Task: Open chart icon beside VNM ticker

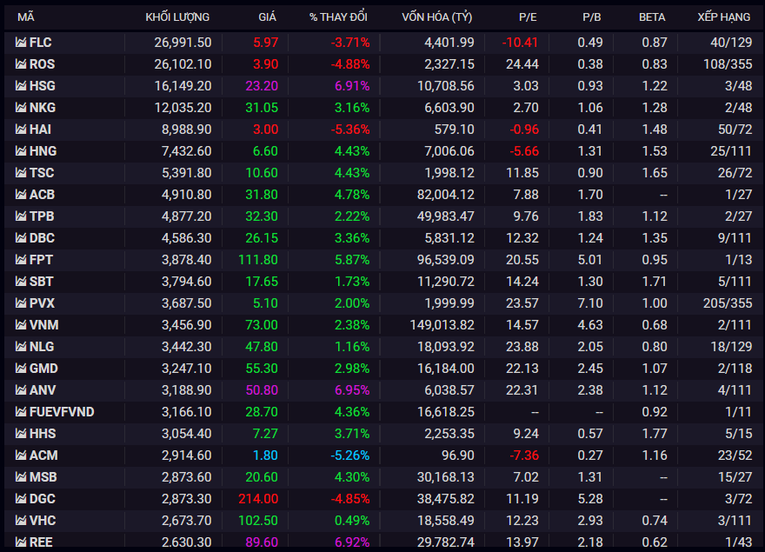Action: coord(21,325)
